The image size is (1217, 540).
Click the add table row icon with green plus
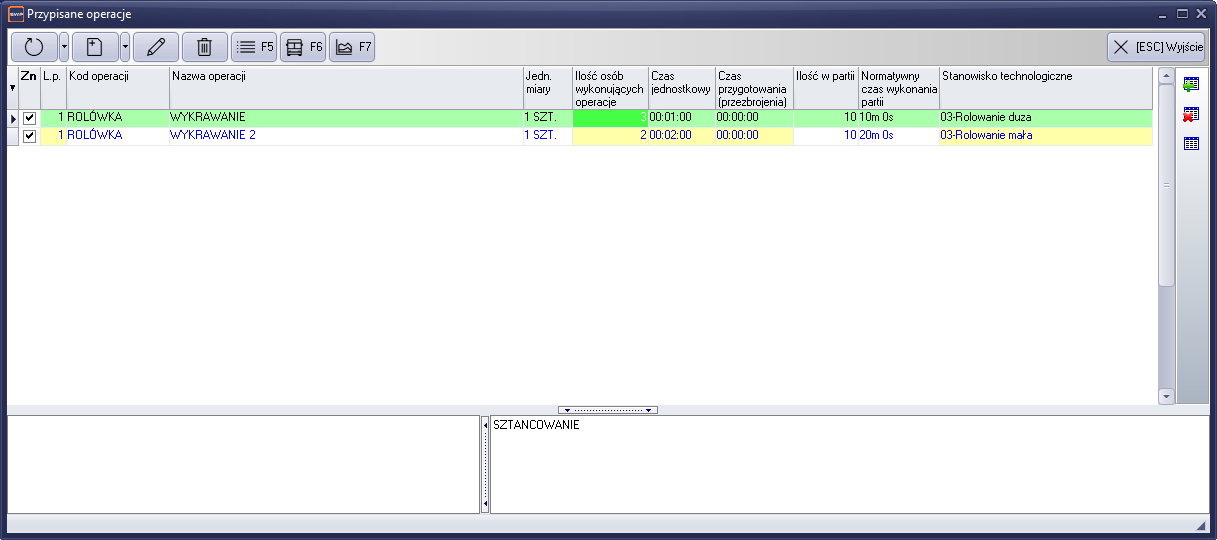1191,84
